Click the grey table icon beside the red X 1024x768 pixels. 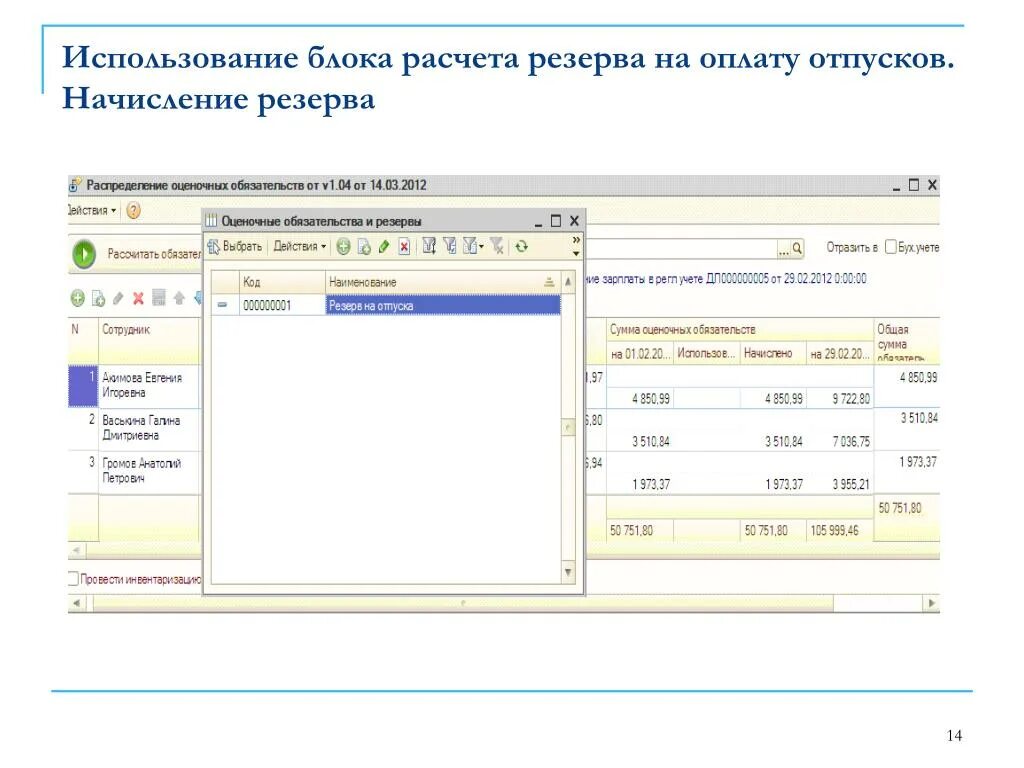click(159, 298)
